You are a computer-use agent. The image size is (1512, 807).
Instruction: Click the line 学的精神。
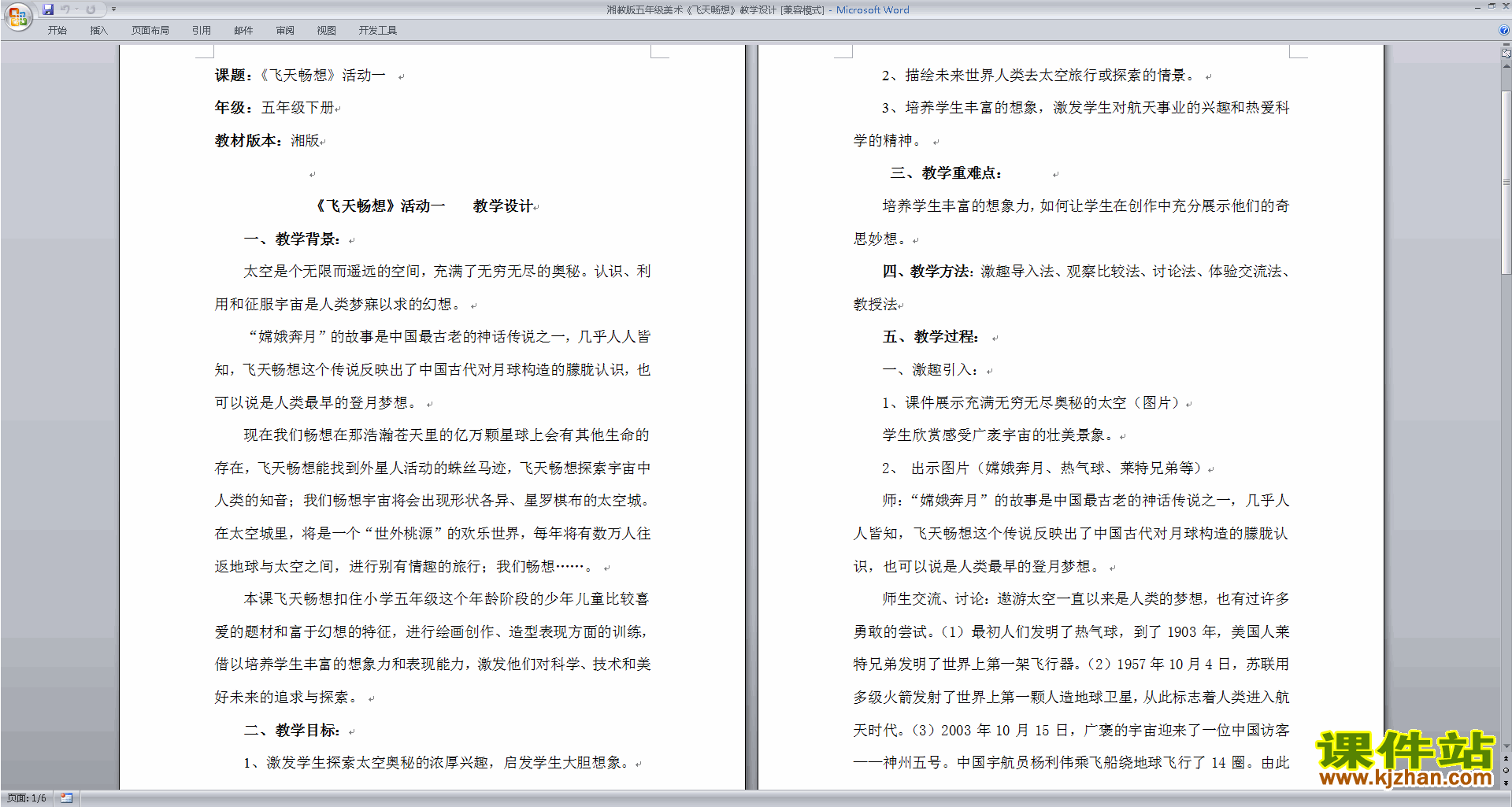point(890,141)
